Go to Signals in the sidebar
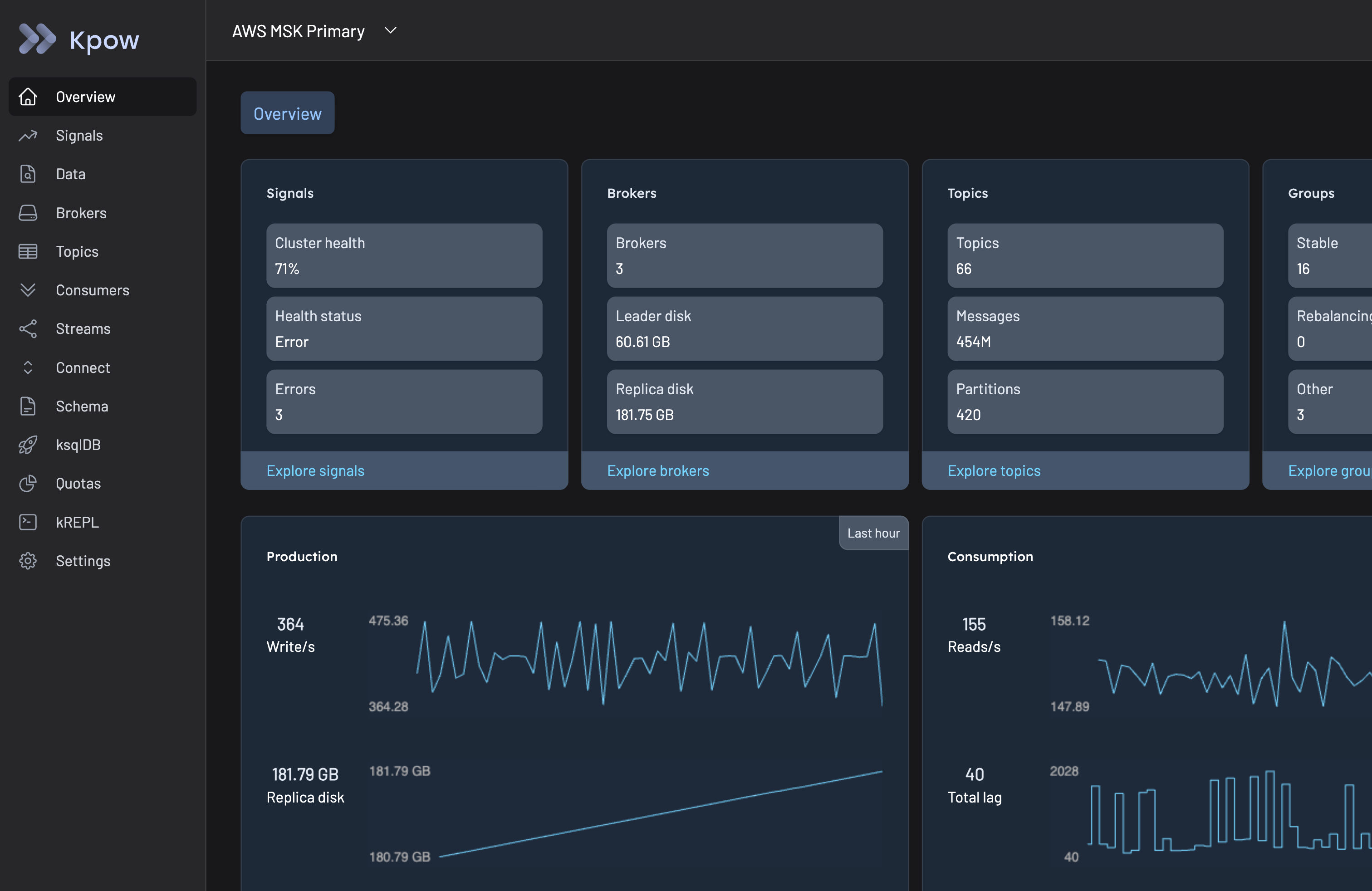1372x891 pixels. [x=103, y=136]
